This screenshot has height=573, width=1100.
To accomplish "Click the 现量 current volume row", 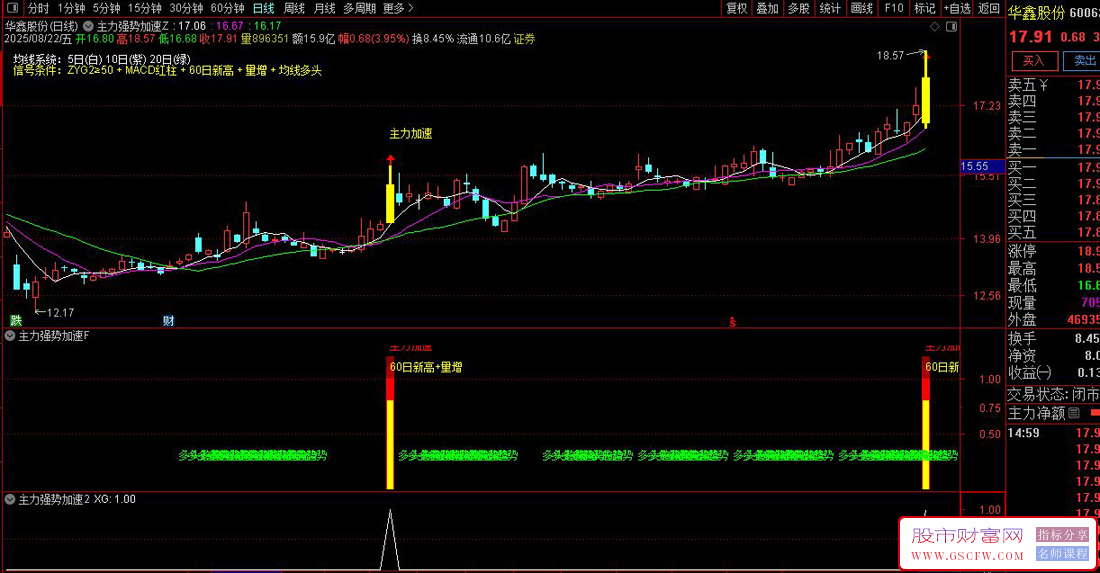I will click(x=1053, y=302).
